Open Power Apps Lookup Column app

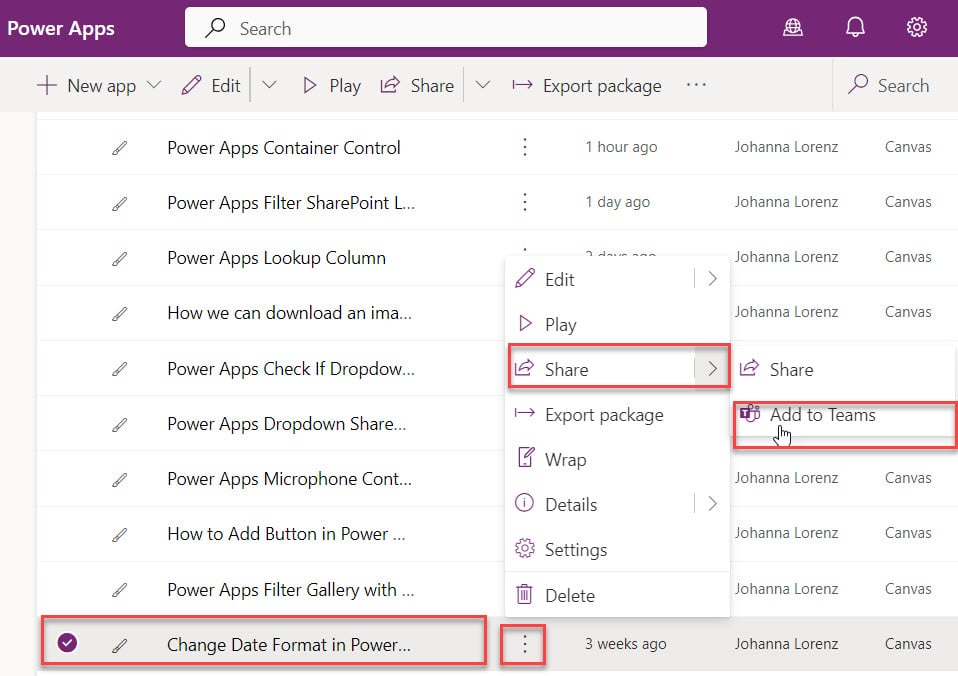(x=276, y=258)
